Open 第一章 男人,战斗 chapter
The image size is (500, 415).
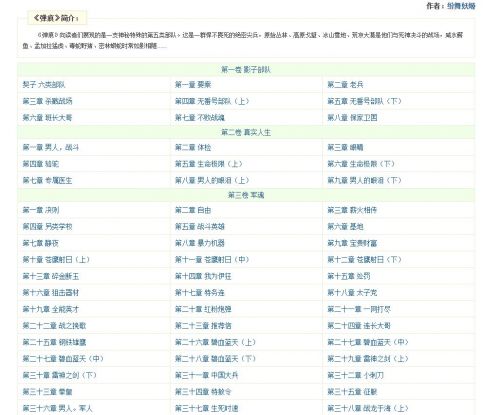pyautogui.click(x=51, y=147)
